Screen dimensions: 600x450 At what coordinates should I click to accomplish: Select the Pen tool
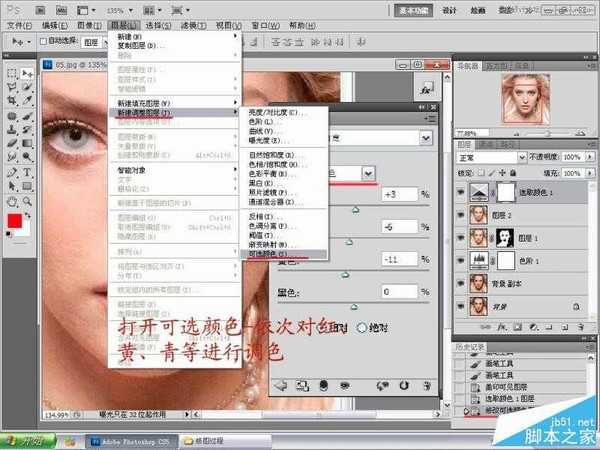12,172
